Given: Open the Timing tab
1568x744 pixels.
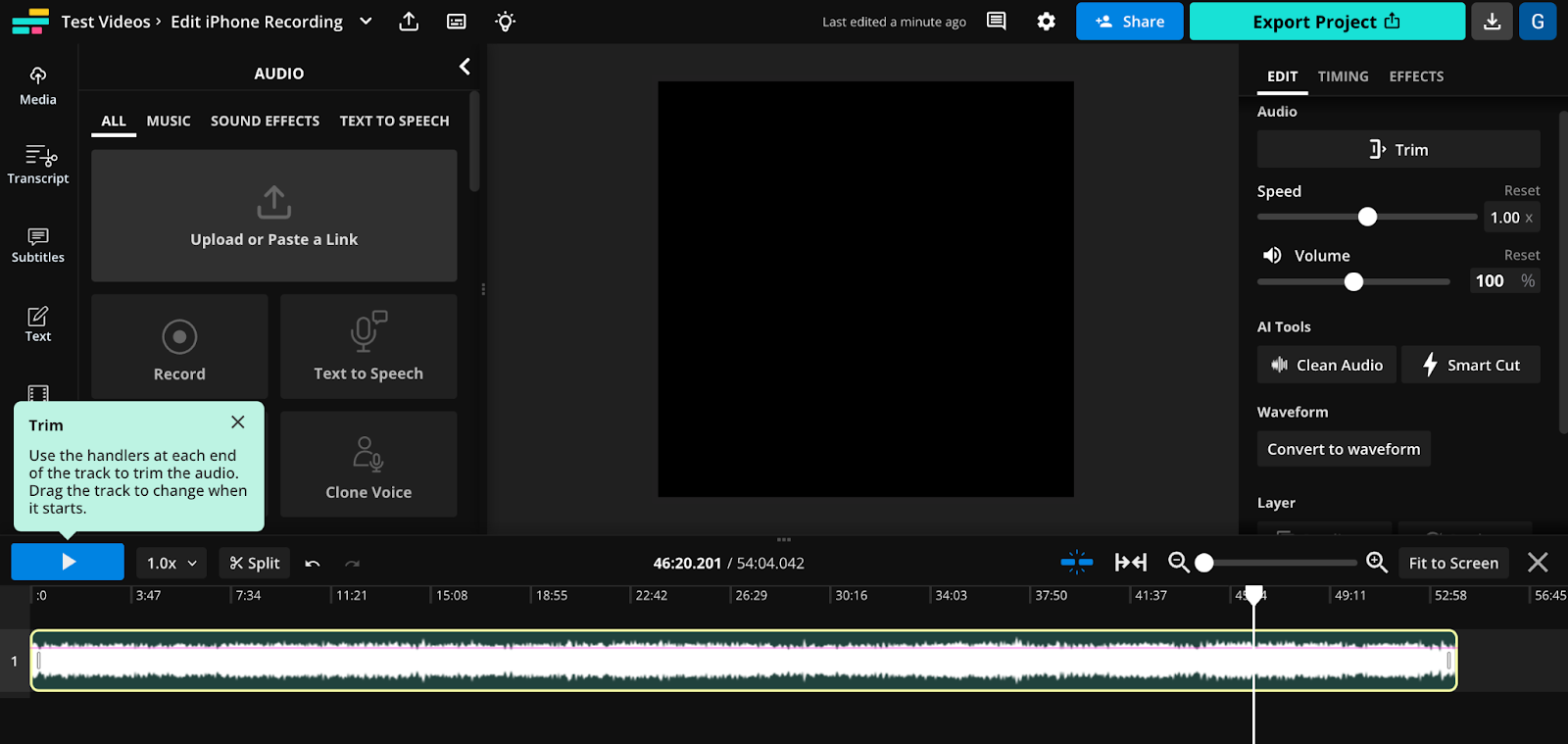Looking at the screenshot, I should pyautogui.click(x=1343, y=76).
